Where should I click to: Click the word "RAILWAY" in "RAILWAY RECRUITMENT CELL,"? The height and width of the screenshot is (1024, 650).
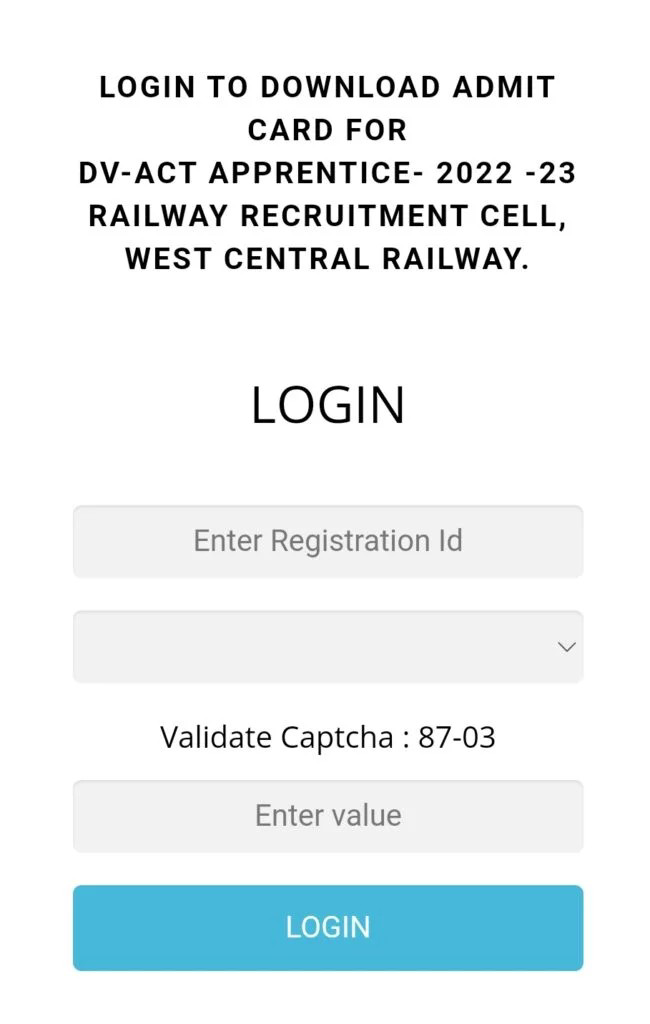point(152,216)
